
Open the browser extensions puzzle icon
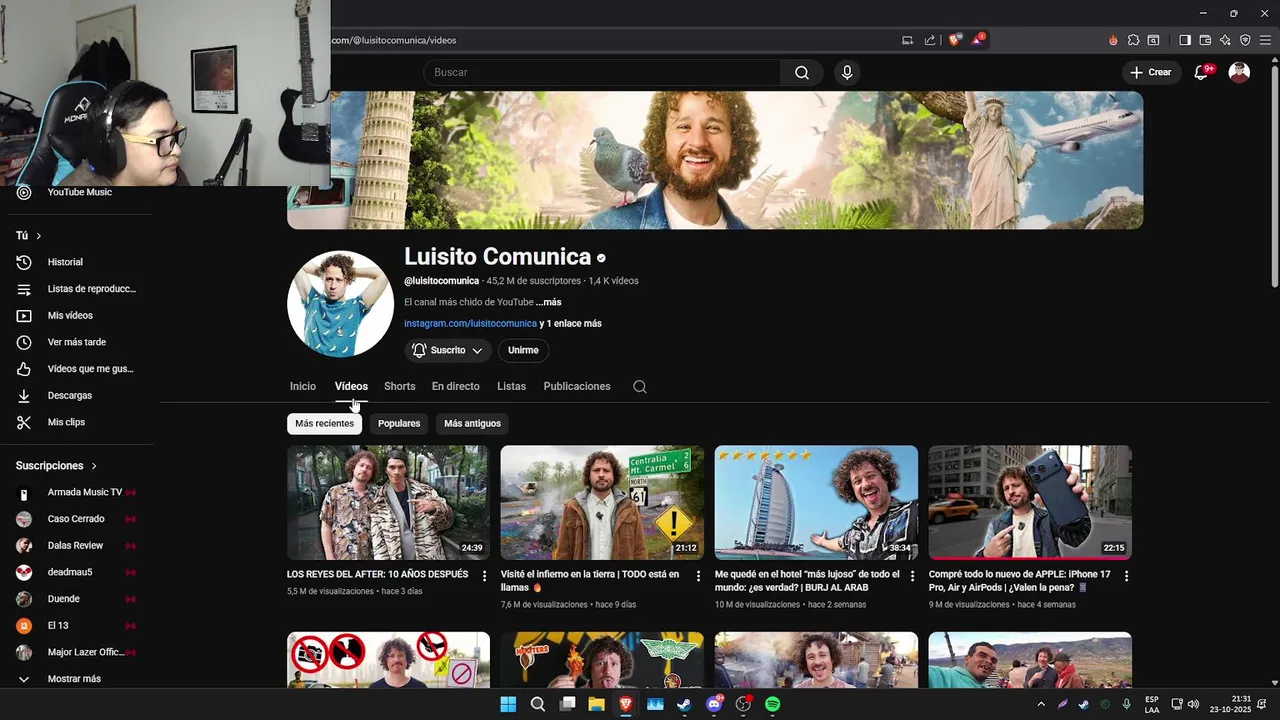(x=1133, y=40)
